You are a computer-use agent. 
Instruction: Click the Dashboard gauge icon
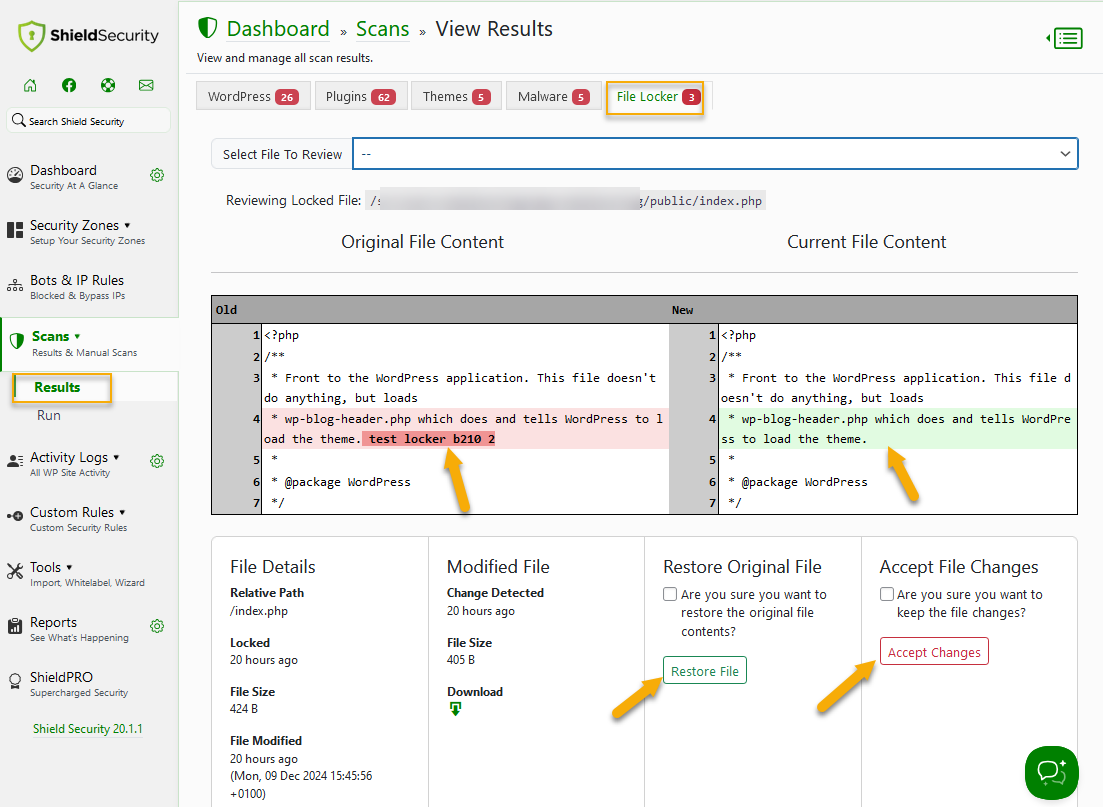(x=15, y=175)
